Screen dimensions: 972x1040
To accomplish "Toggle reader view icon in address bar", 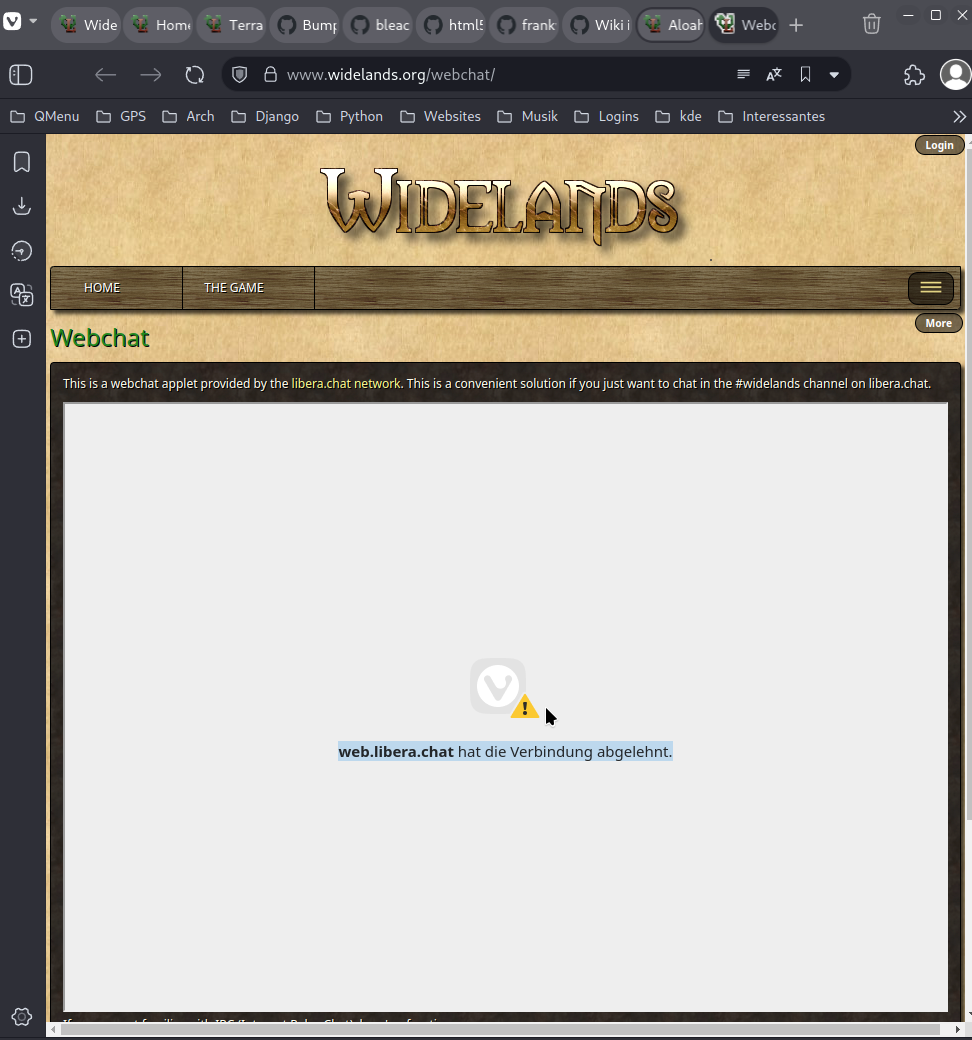I will click(743, 74).
